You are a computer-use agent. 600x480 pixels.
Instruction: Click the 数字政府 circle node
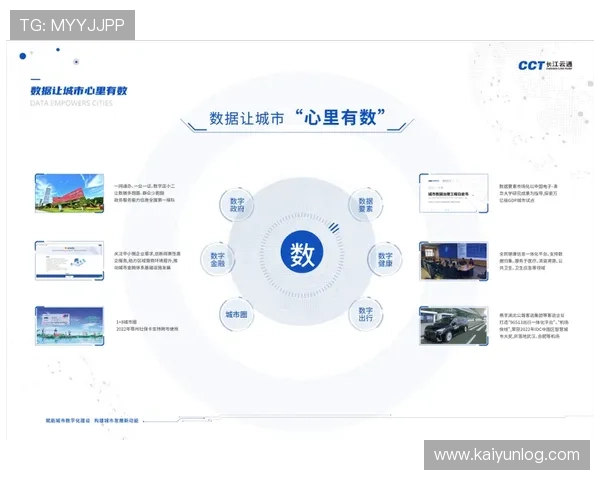(236, 205)
